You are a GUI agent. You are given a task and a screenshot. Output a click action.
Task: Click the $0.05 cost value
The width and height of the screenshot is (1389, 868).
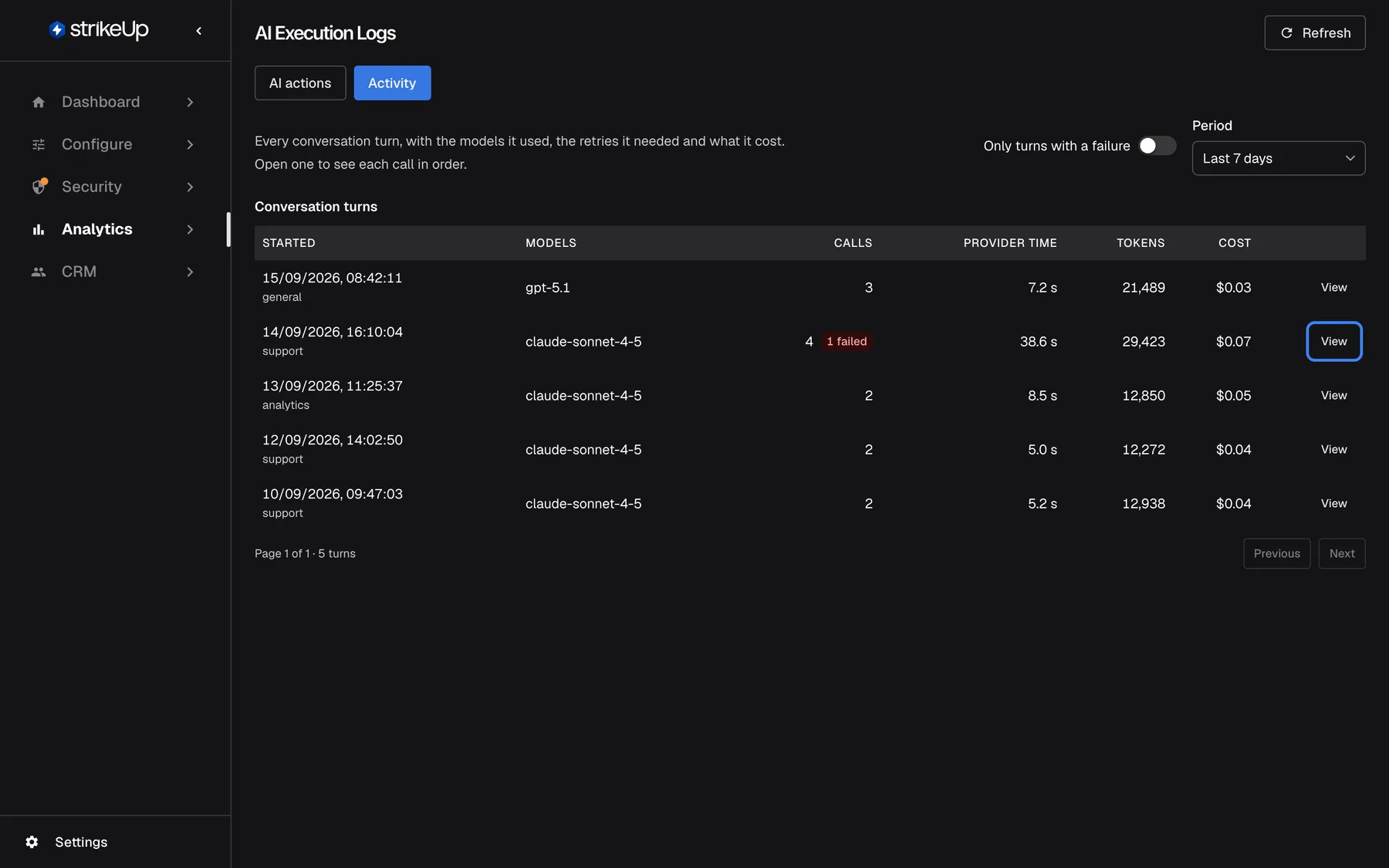tap(1233, 395)
